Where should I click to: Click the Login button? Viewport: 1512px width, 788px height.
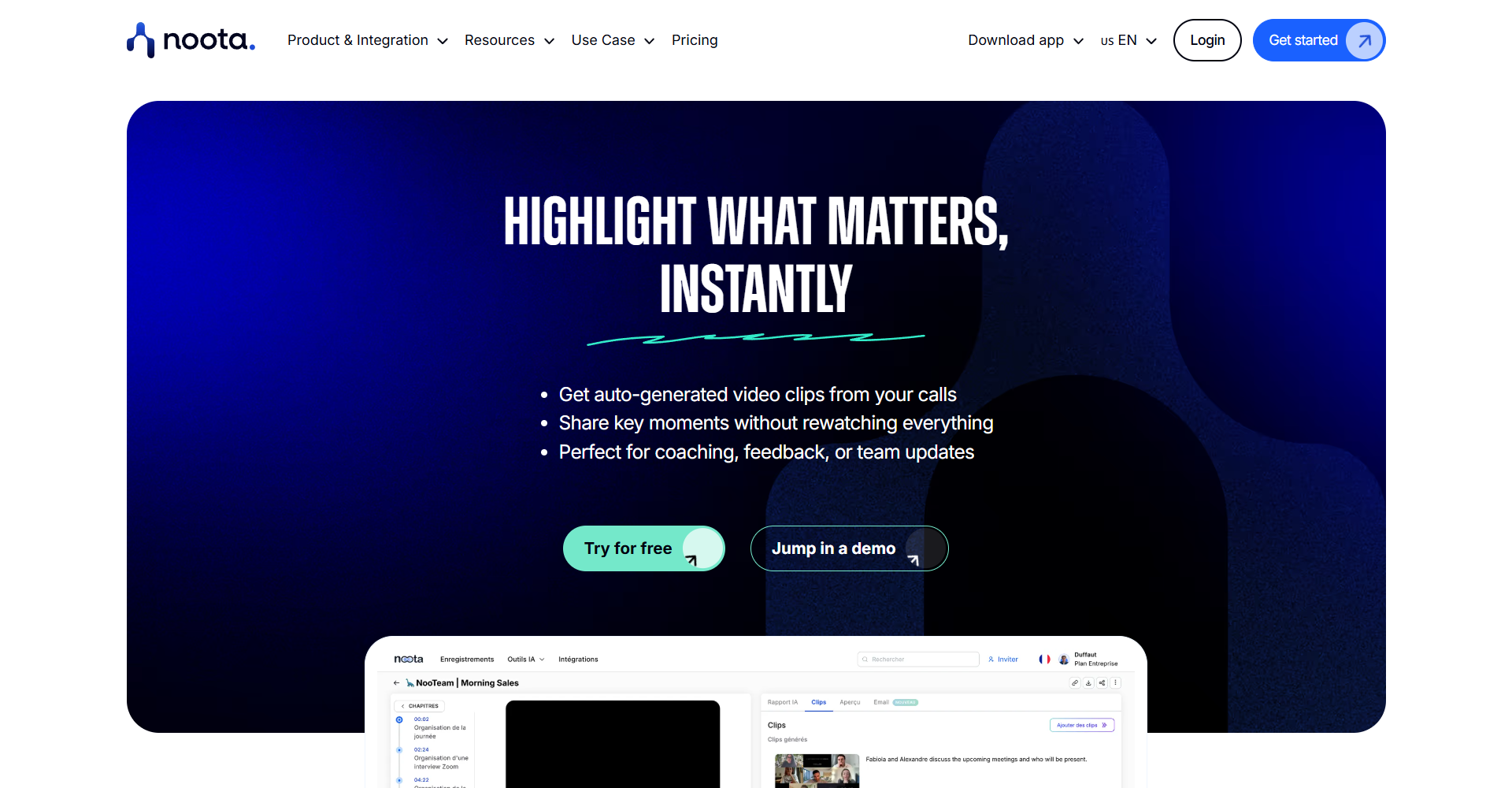pos(1207,40)
